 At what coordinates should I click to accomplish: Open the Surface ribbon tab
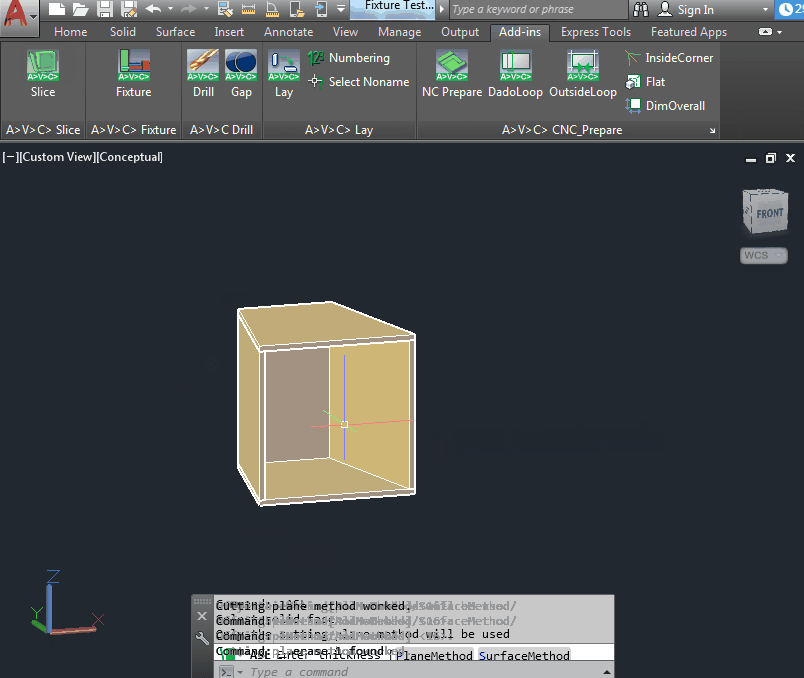point(175,32)
